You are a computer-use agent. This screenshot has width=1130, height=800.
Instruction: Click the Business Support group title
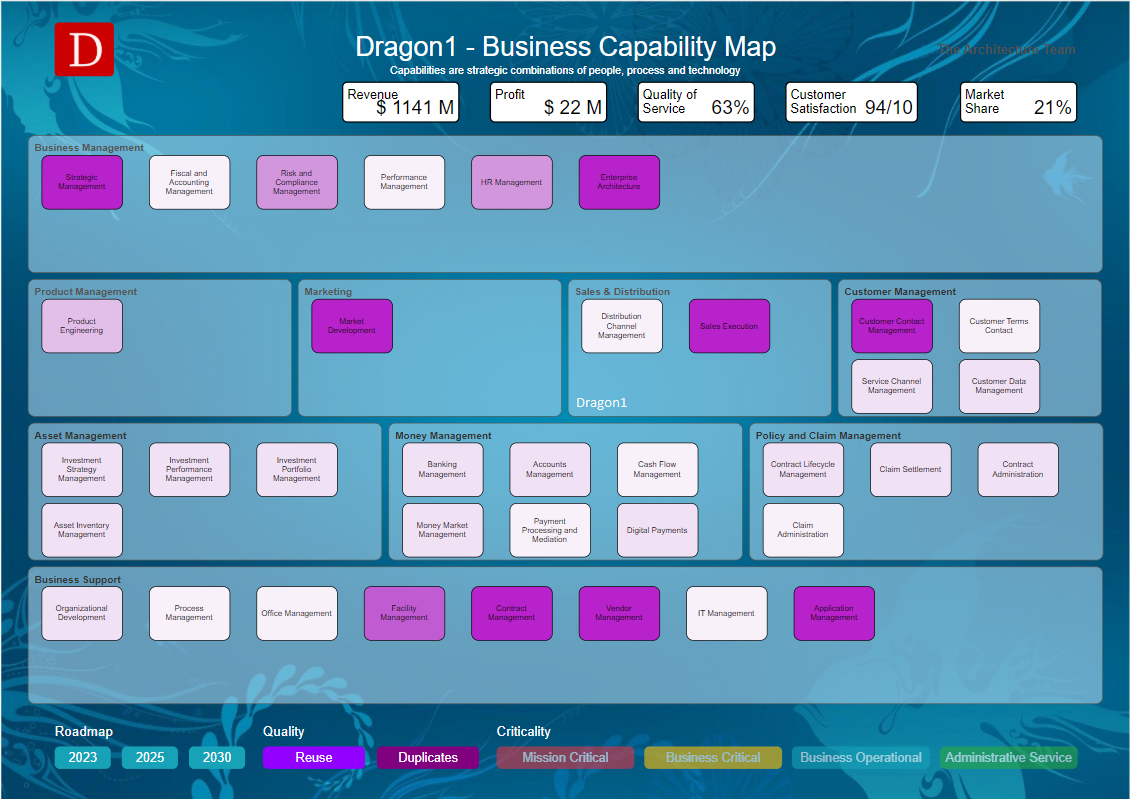[78, 579]
